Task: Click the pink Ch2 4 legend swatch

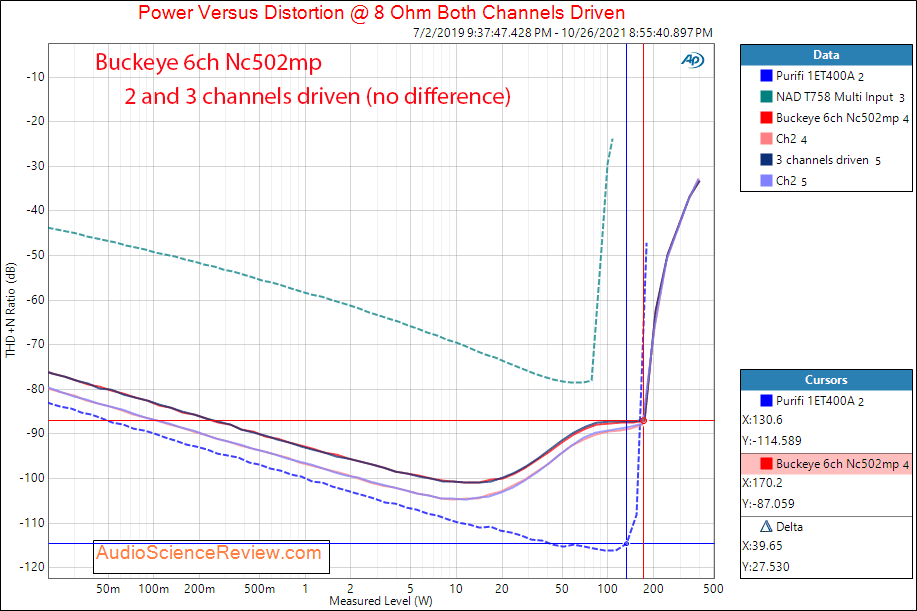Action: click(766, 139)
